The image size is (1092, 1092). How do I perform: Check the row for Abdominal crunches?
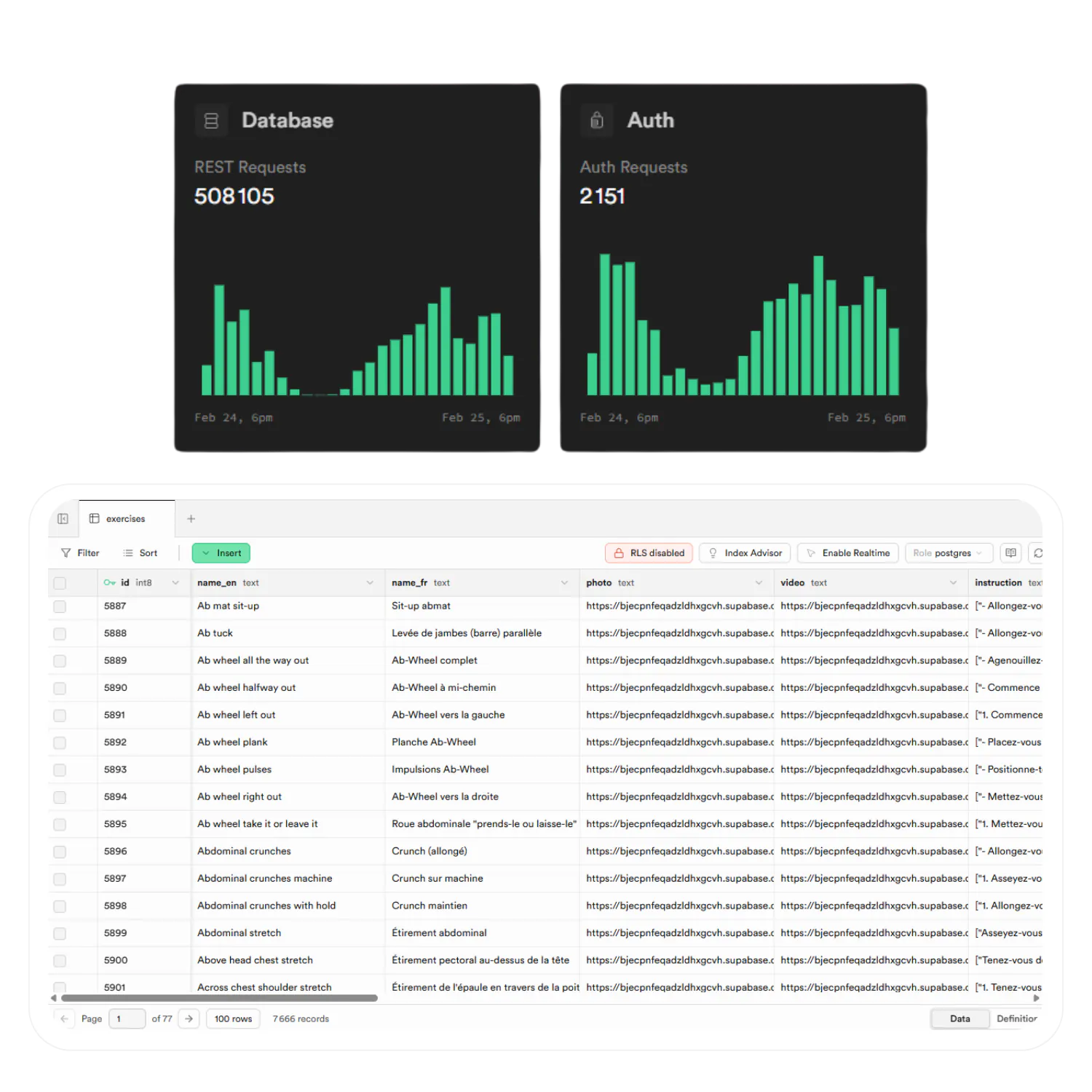coord(60,851)
